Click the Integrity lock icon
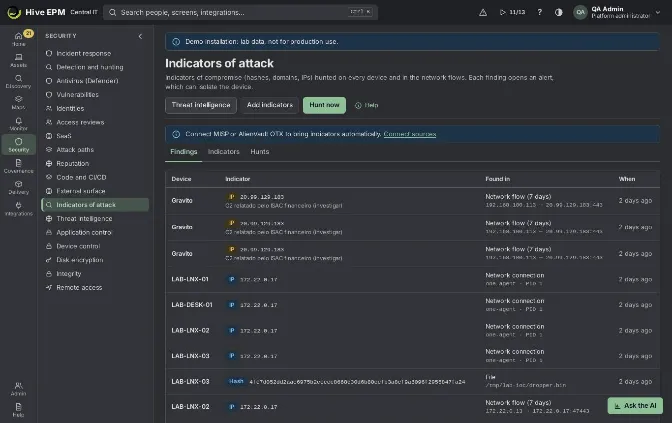Viewport: 672px width, 423px height. click(x=49, y=273)
